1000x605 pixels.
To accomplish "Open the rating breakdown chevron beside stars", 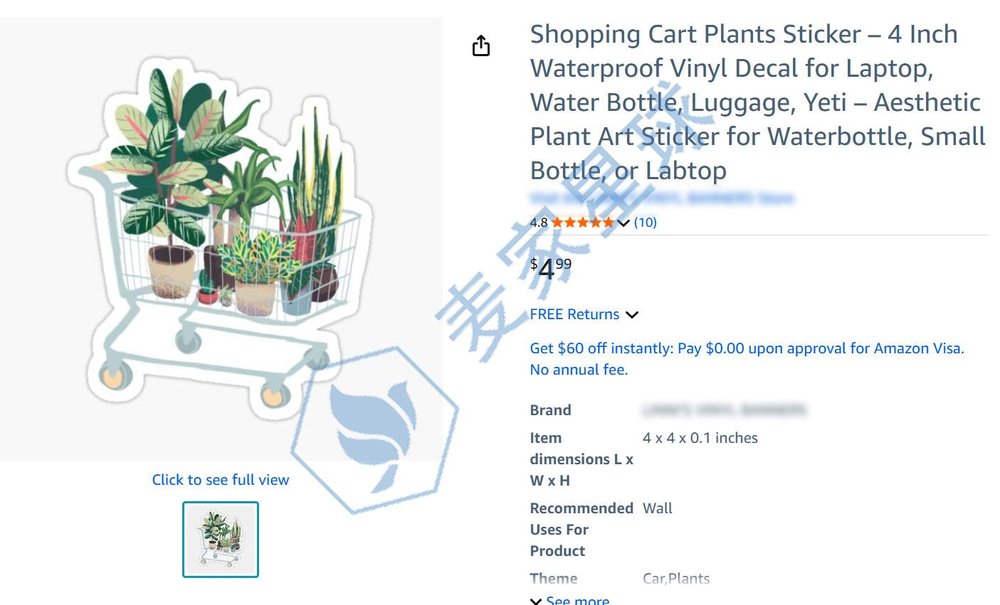I will click(624, 223).
